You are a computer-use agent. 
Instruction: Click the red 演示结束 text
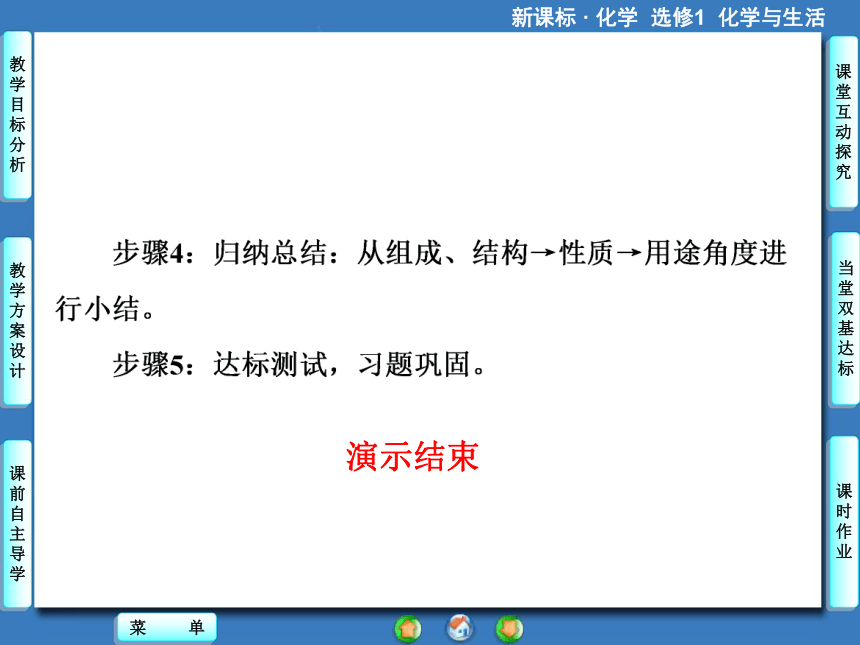click(x=412, y=456)
